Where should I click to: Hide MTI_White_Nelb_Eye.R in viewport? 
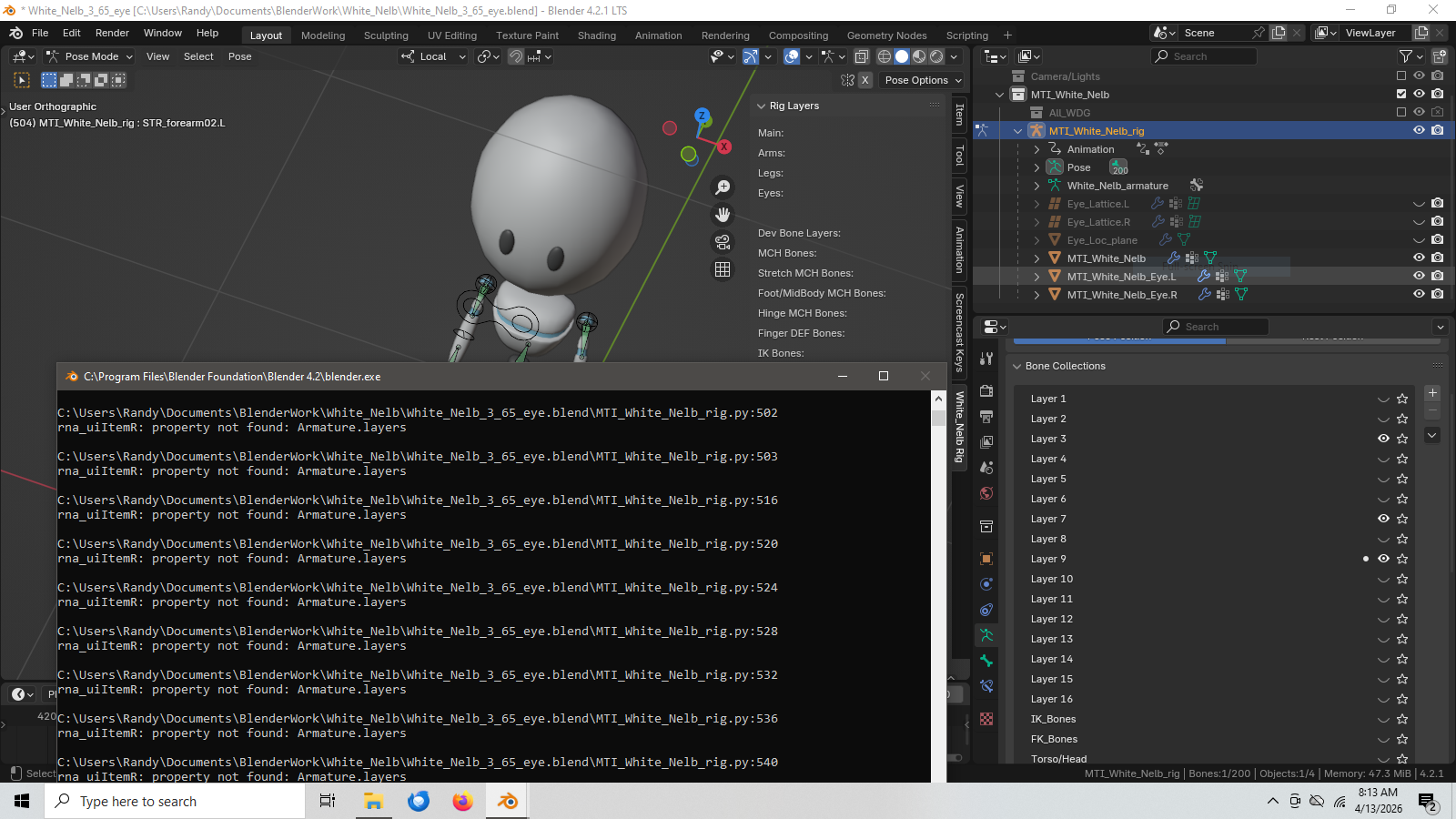click(1419, 294)
